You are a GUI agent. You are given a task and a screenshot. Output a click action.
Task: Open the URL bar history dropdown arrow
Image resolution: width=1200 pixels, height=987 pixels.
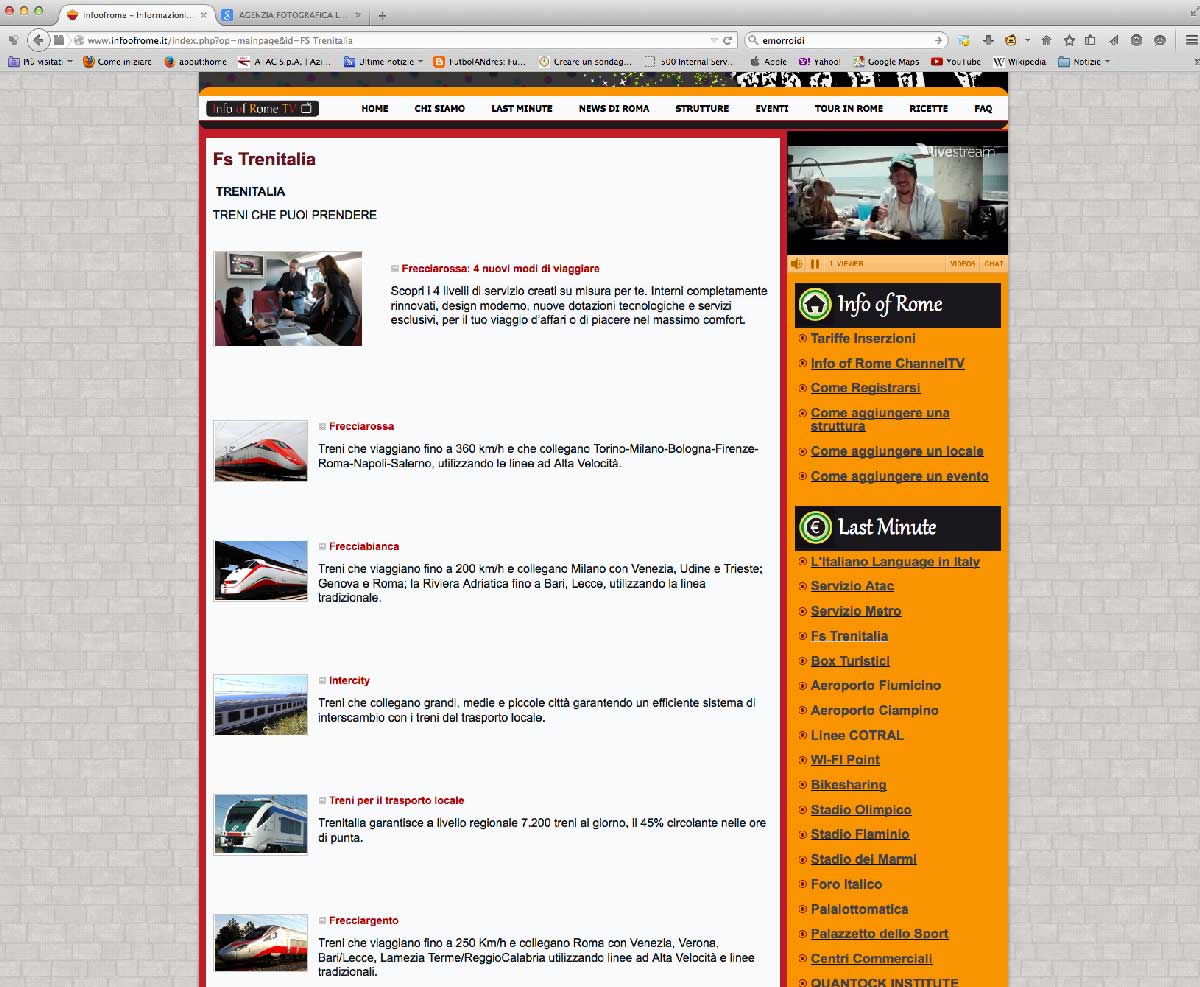pyautogui.click(x=713, y=41)
